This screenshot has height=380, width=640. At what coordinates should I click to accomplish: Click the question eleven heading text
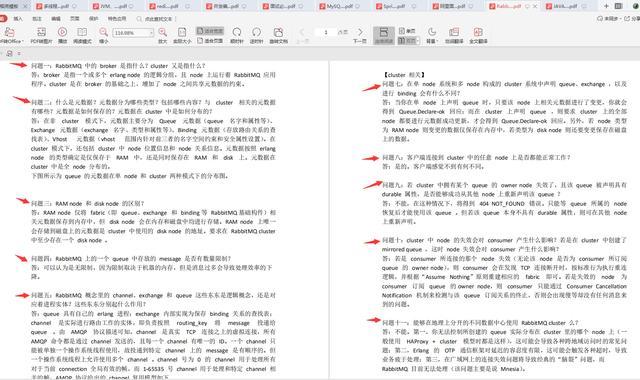coord(480,322)
